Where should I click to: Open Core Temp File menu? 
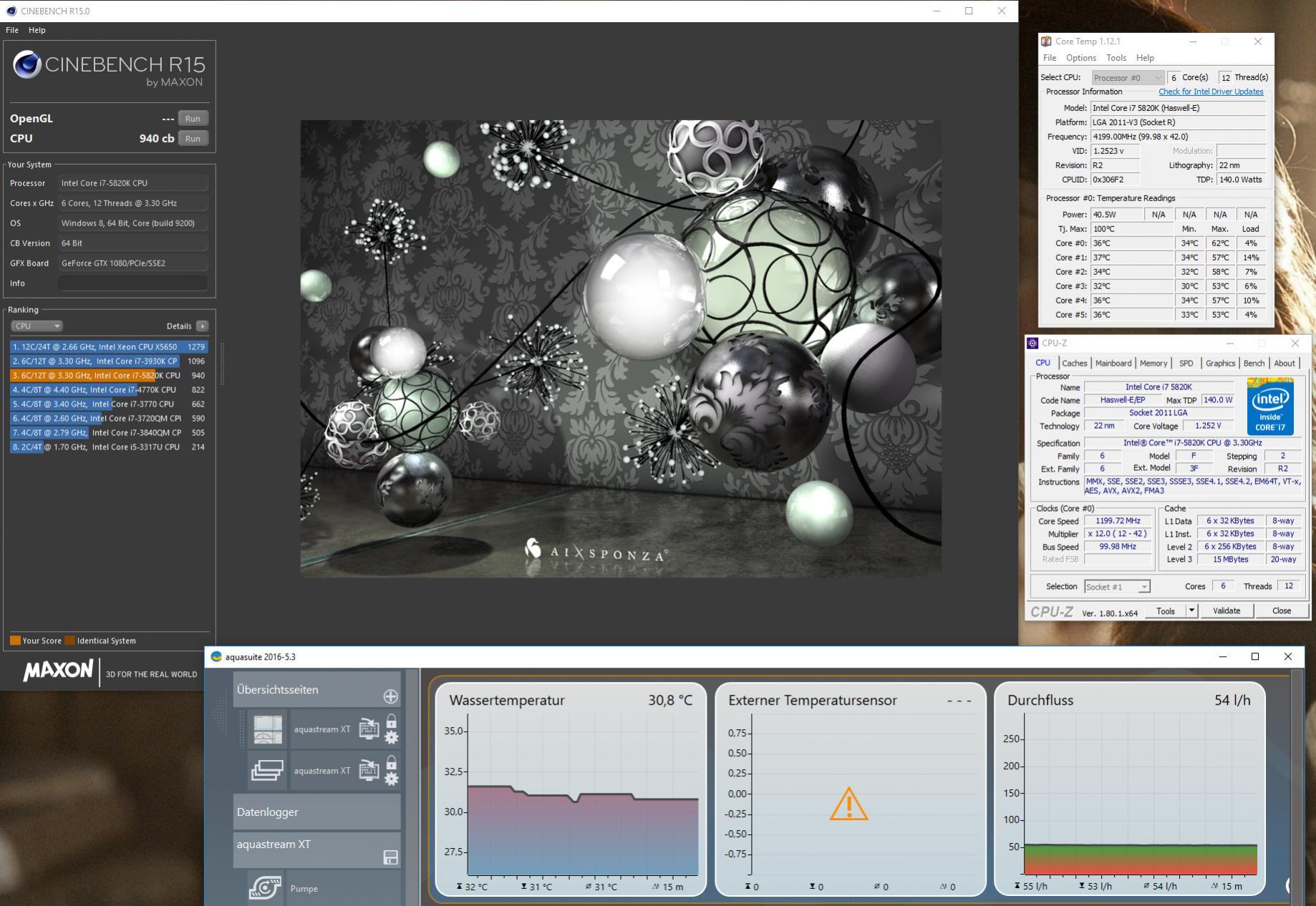[1050, 58]
